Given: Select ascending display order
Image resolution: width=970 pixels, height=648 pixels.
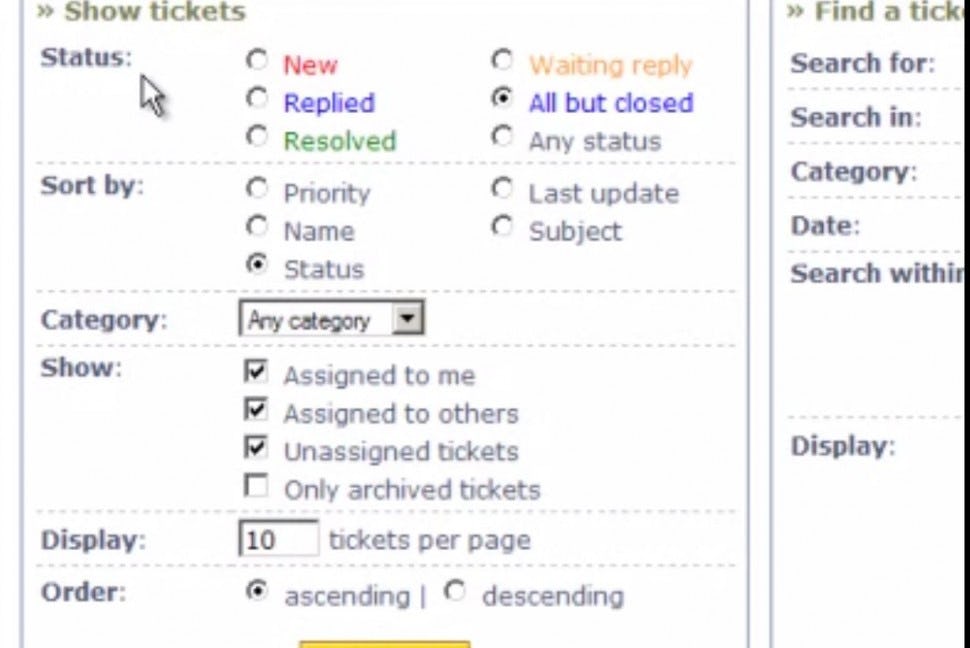Looking at the screenshot, I should [258, 590].
